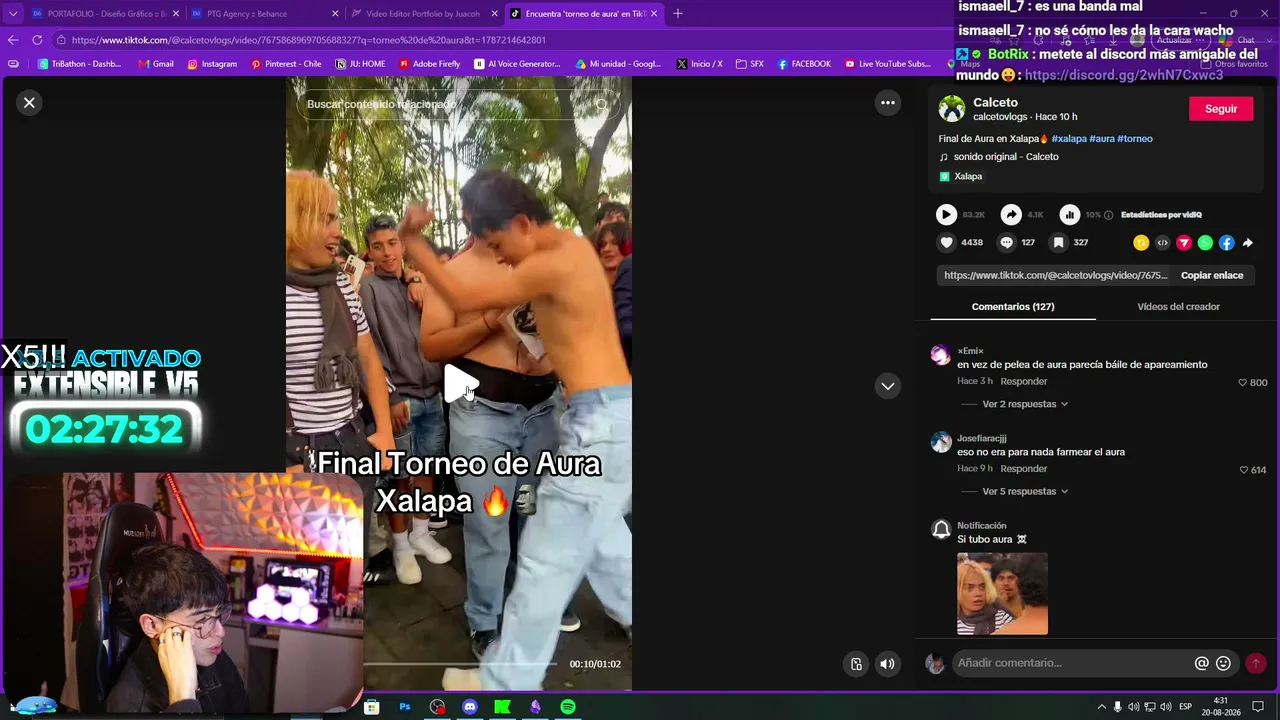
Task: Post the comment with red arrow button
Action: click(1256, 663)
